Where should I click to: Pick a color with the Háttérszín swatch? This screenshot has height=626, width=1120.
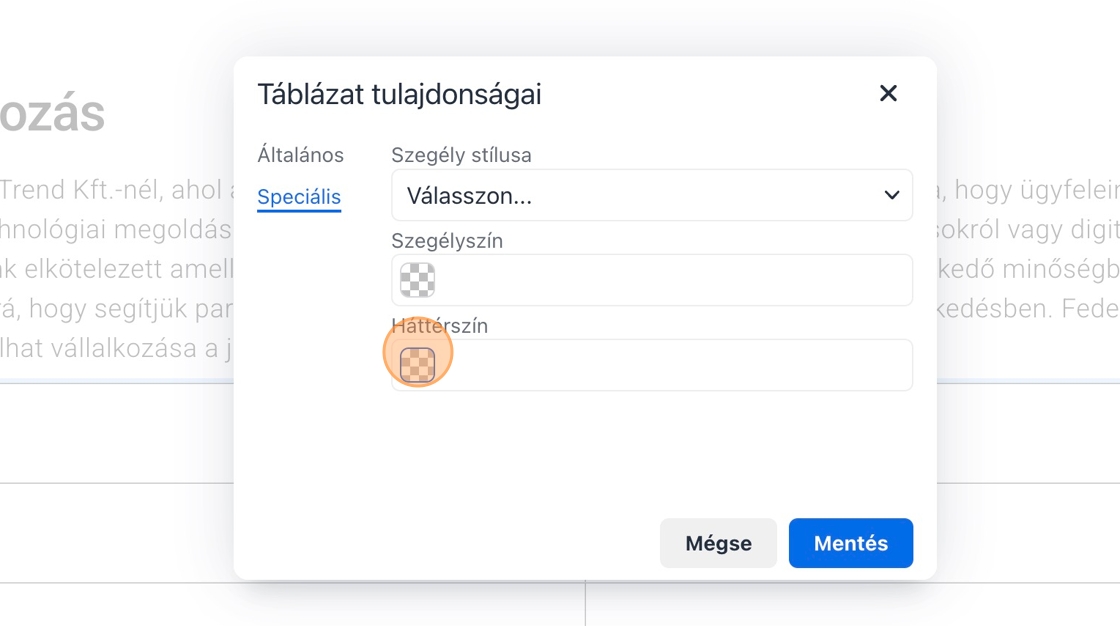coord(418,365)
